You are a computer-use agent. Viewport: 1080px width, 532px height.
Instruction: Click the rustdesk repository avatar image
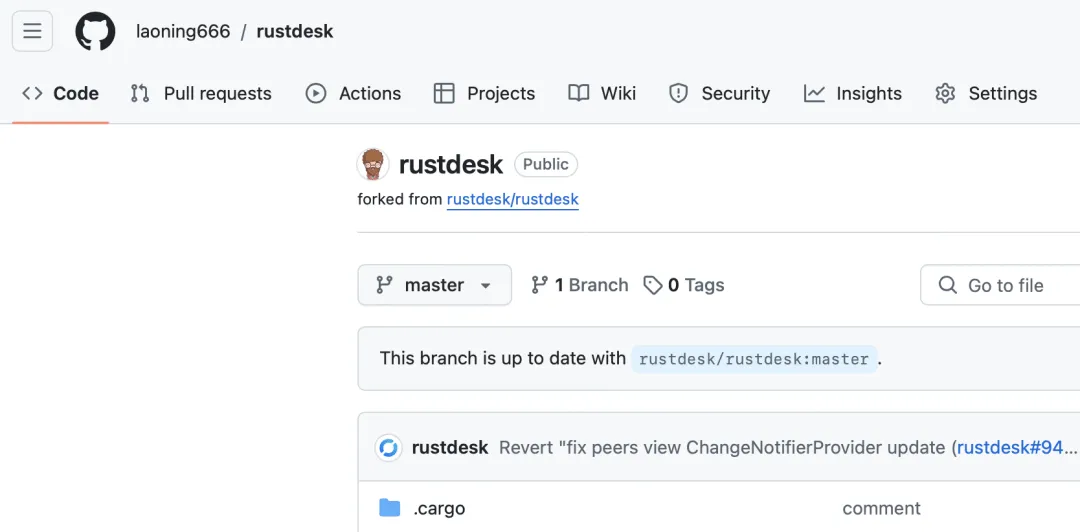(373, 164)
